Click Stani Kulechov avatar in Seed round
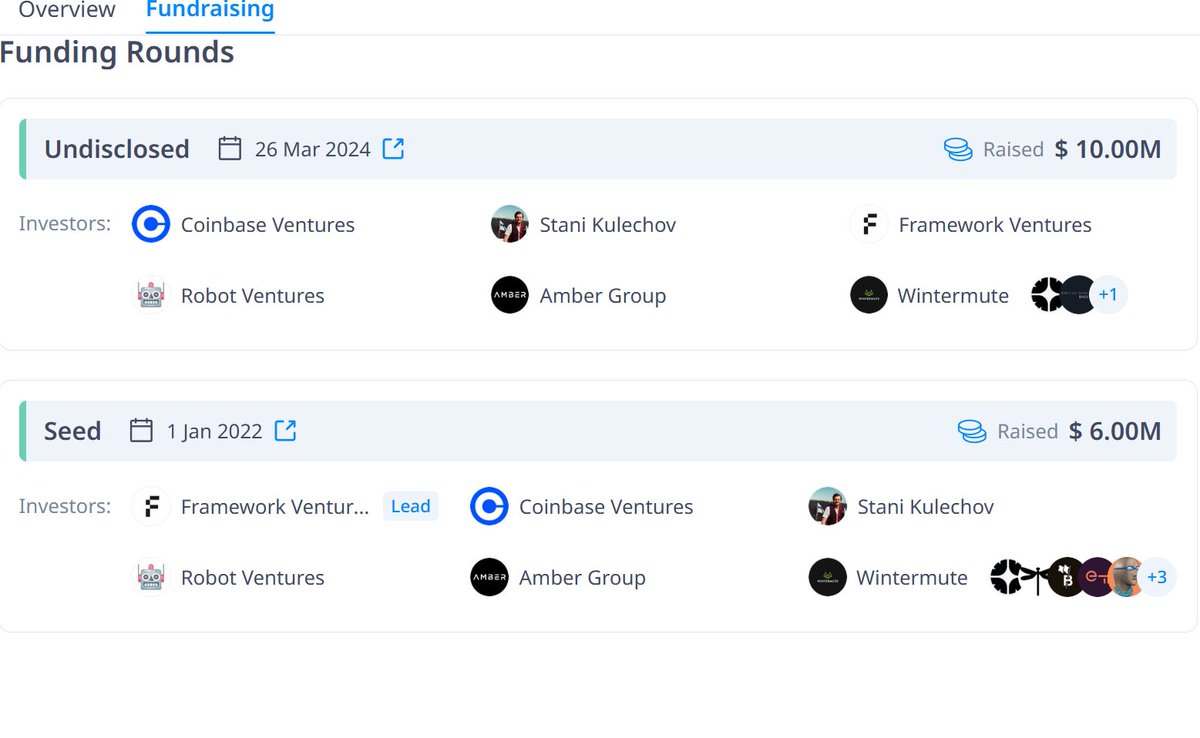The image size is (1200, 738). click(x=828, y=507)
